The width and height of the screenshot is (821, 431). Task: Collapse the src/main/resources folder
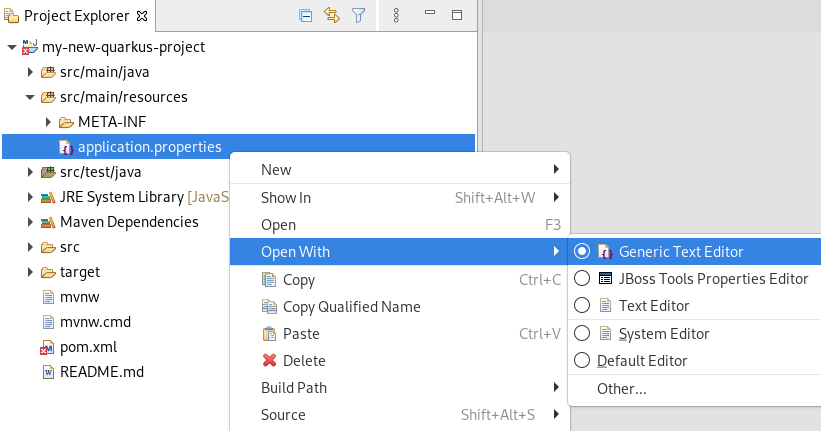click(x=31, y=97)
